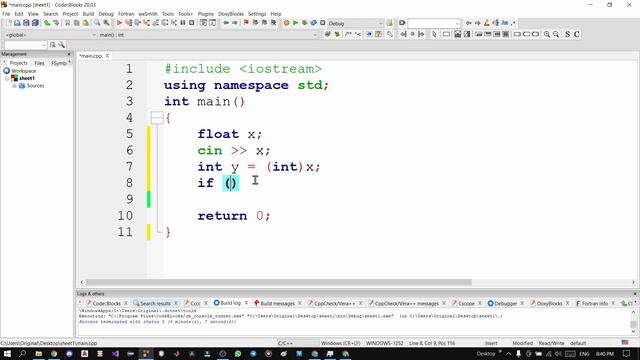The width and height of the screenshot is (640, 360).
Task: Click the Replace toolbar icon
Action: [x=106, y=23]
